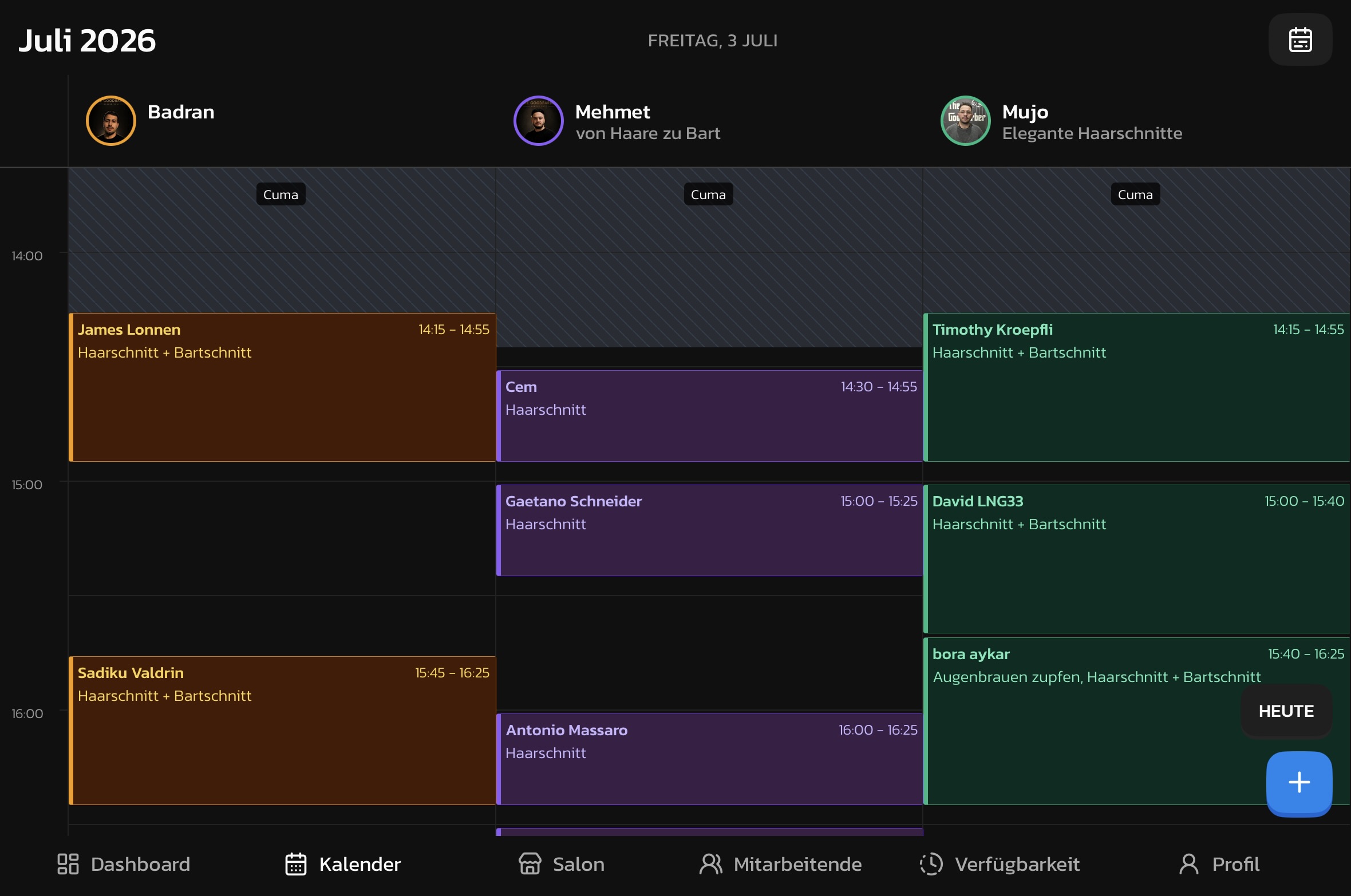Click the 16:00 – 16:25 time text
The image size is (1351, 896).
(878, 730)
